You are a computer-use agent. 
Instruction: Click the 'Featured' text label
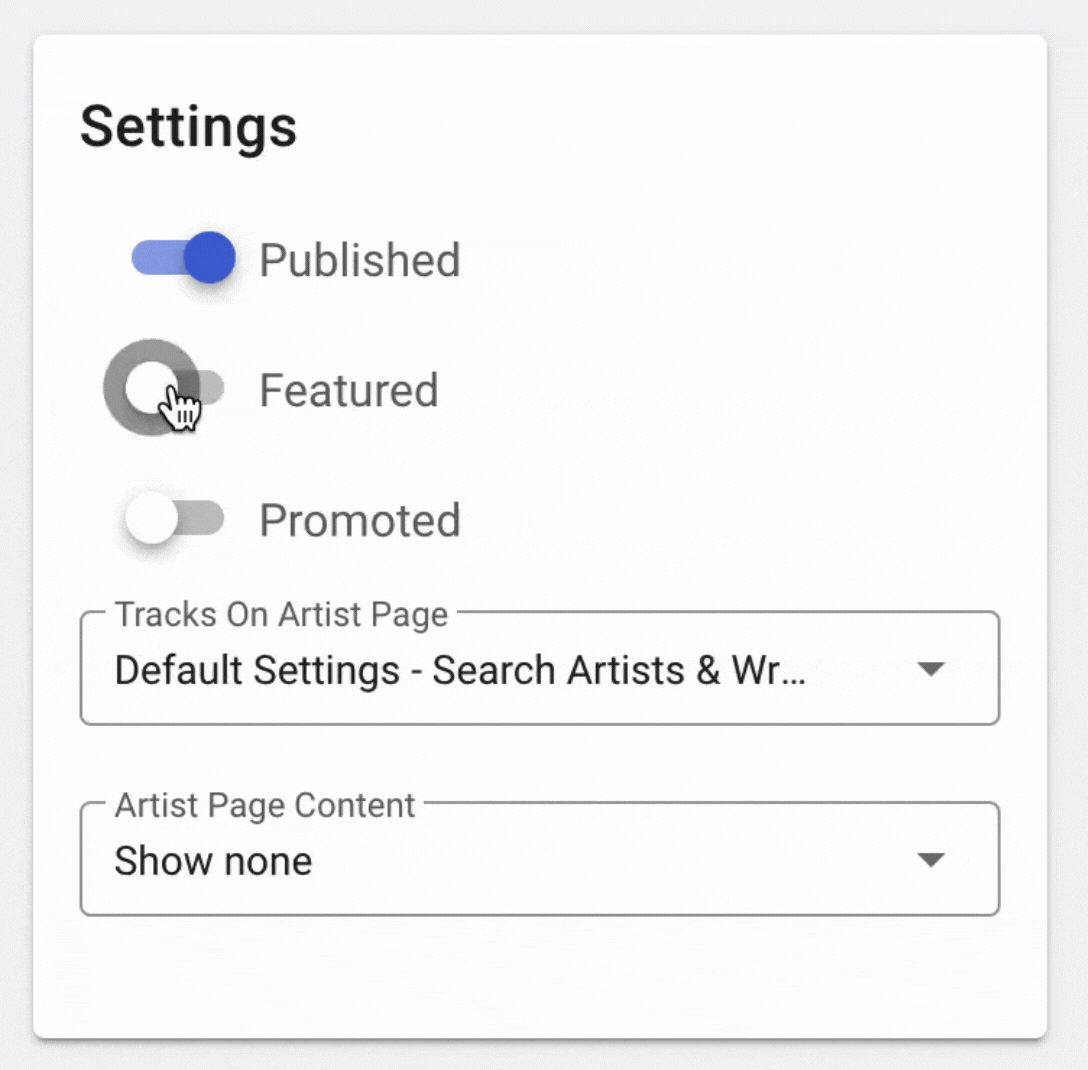coord(349,390)
